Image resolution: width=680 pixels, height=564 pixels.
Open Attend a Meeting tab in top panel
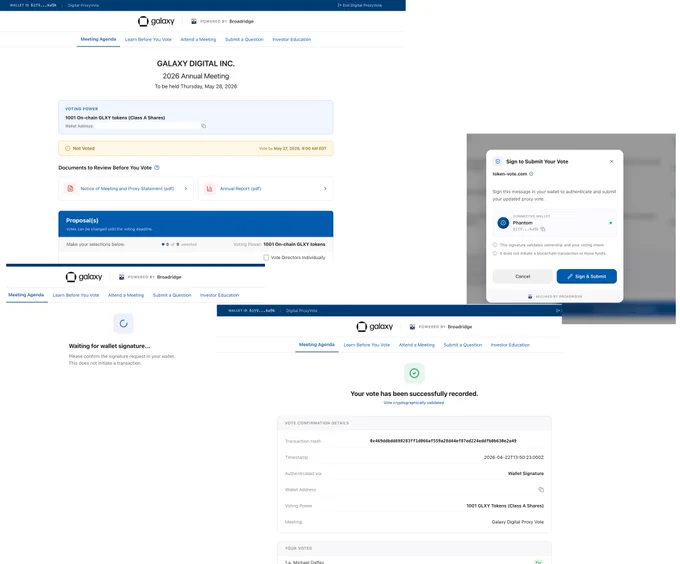(198, 39)
